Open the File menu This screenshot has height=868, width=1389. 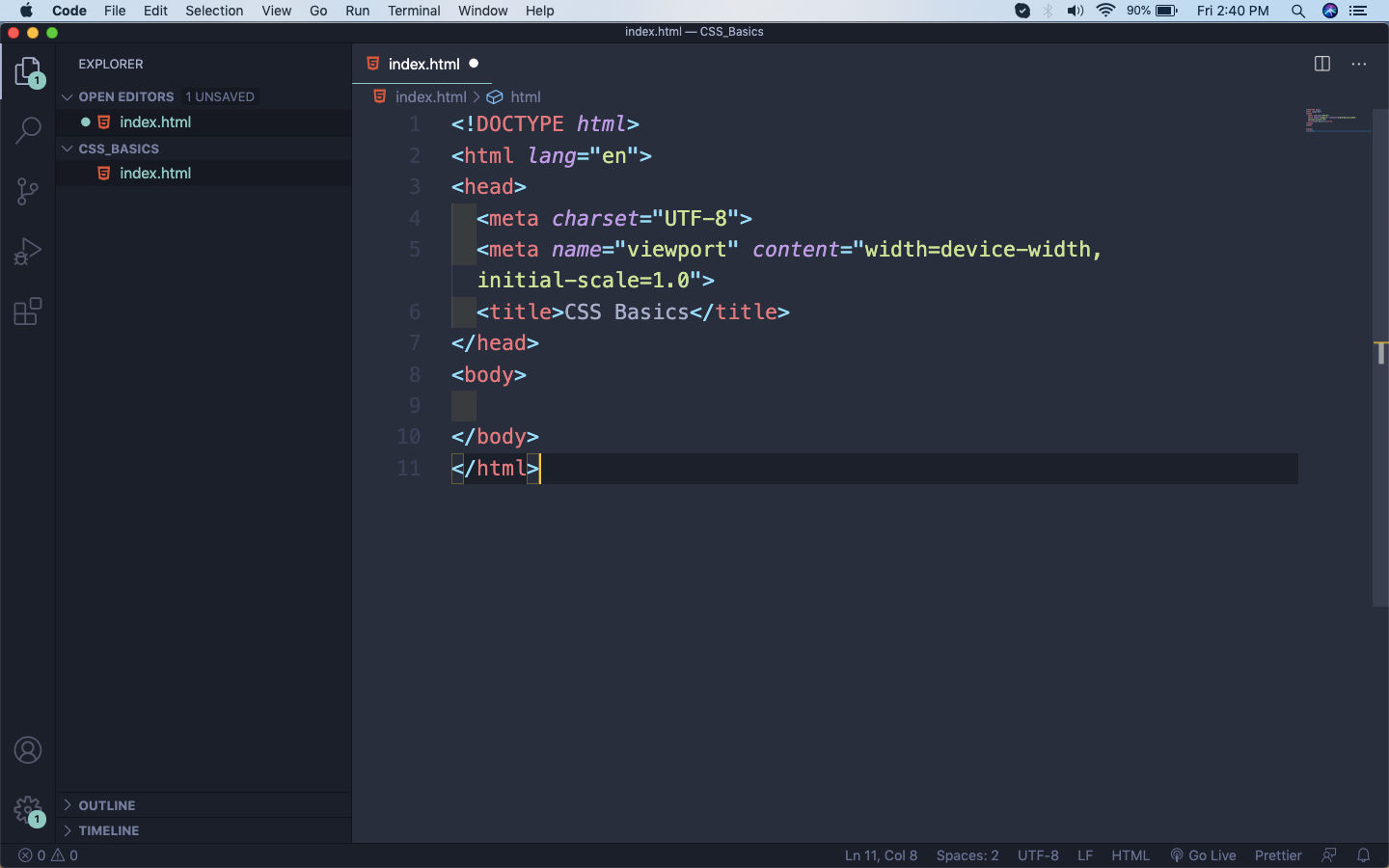point(115,11)
